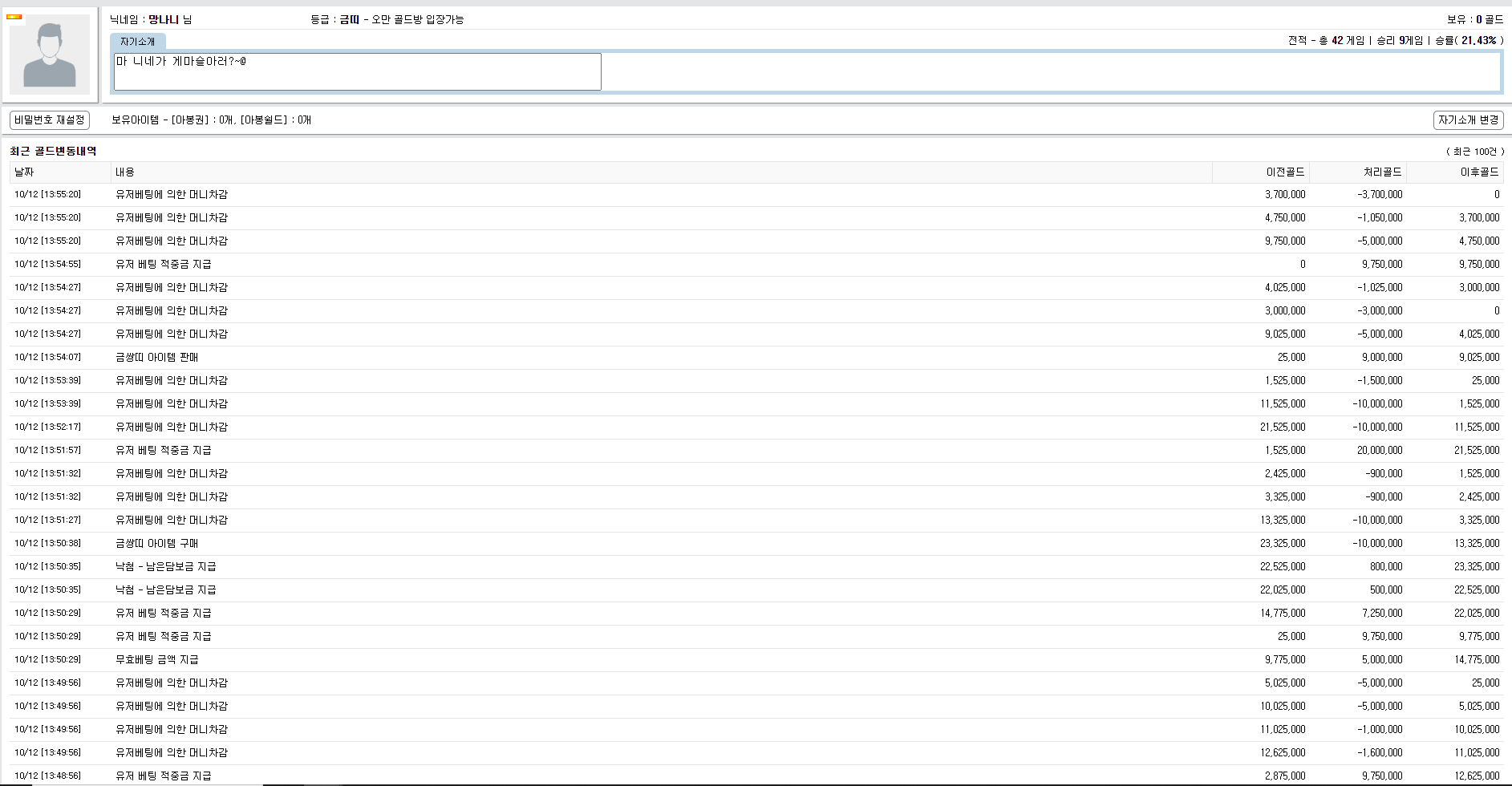1512x786 pixels.
Task: Click the 처리골드 column header
Action: pyautogui.click(x=1382, y=172)
